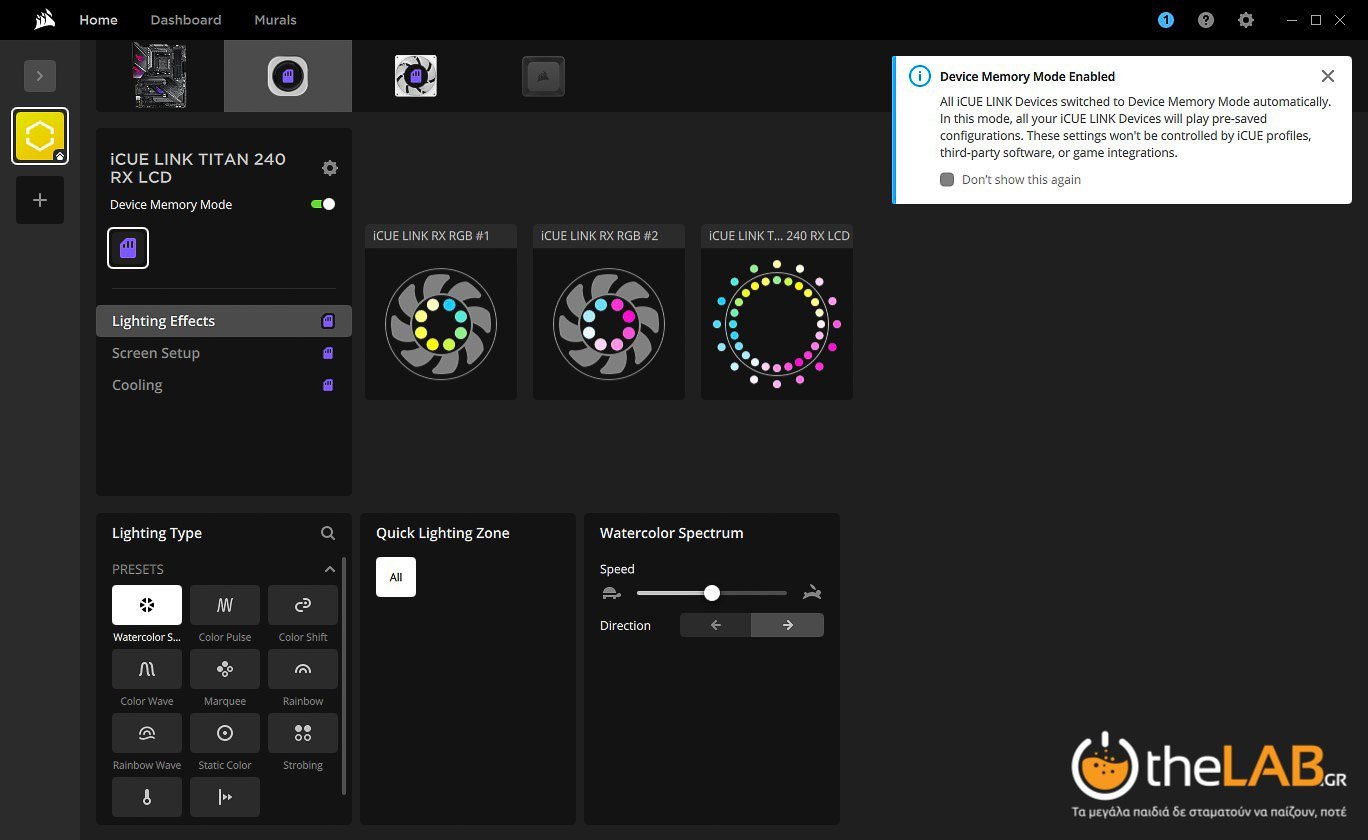The width and height of the screenshot is (1368, 840).
Task: Collapse the PRESETS section
Action: click(x=329, y=569)
